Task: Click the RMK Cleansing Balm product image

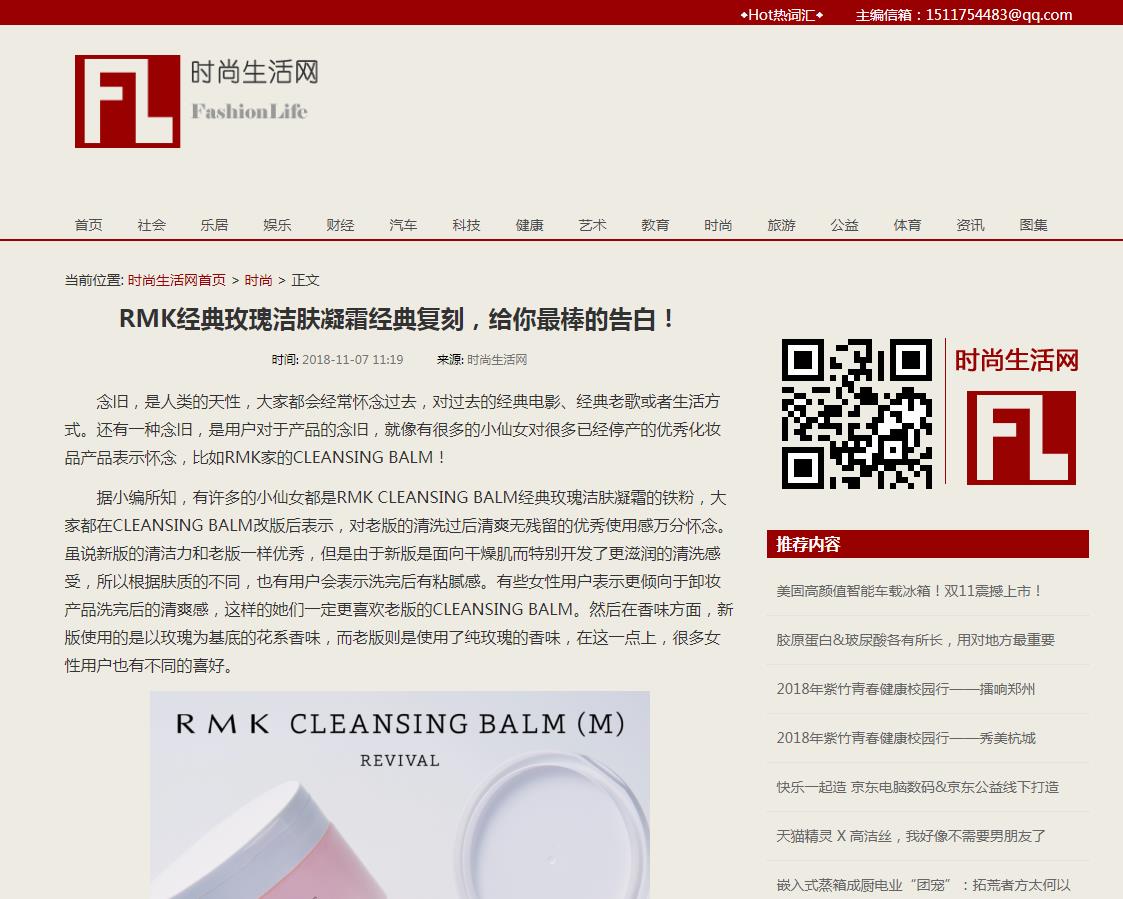Action: click(400, 794)
